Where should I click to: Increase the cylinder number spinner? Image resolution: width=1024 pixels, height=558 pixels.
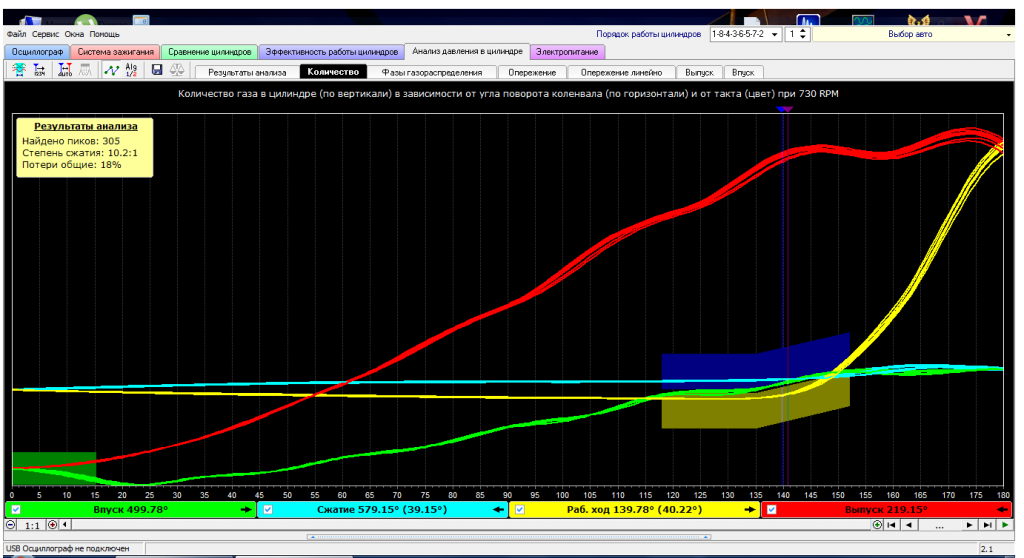(x=803, y=31)
